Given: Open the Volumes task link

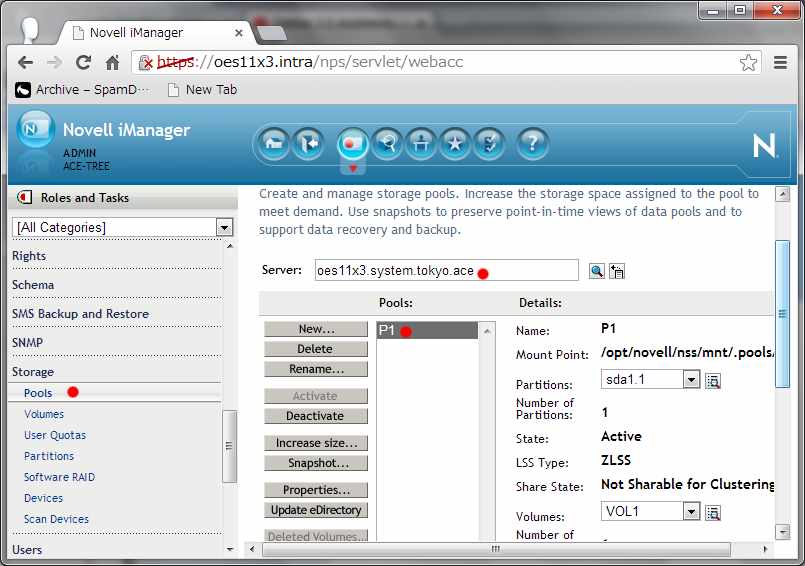Looking at the screenshot, I should pos(44,414).
